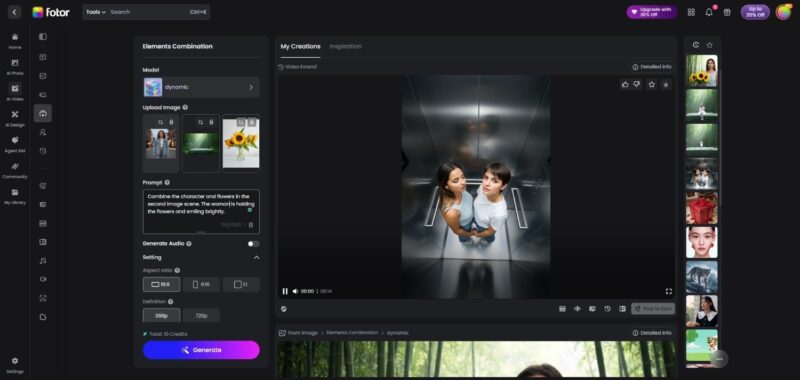Switch to My Creations tab
Image resolution: width=800 pixels, height=380 pixels.
[301, 46]
